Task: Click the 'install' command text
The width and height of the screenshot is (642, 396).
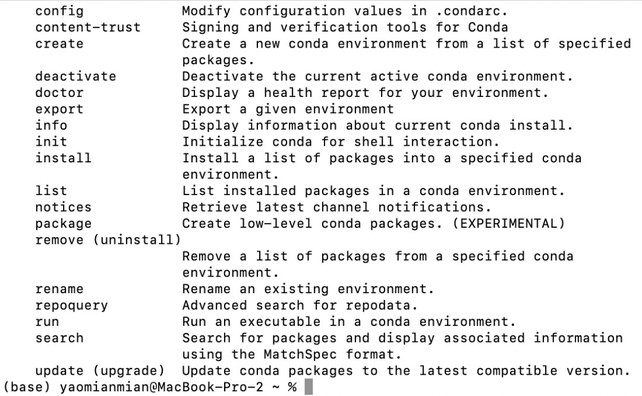Action: (x=63, y=158)
